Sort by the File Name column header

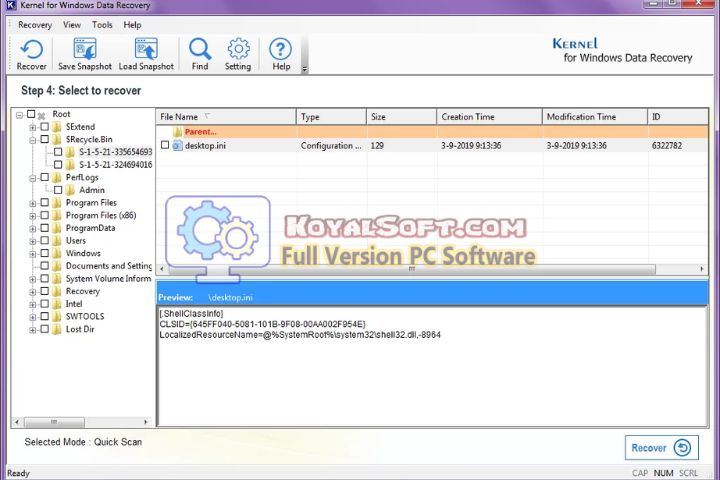(x=226, y=117)
